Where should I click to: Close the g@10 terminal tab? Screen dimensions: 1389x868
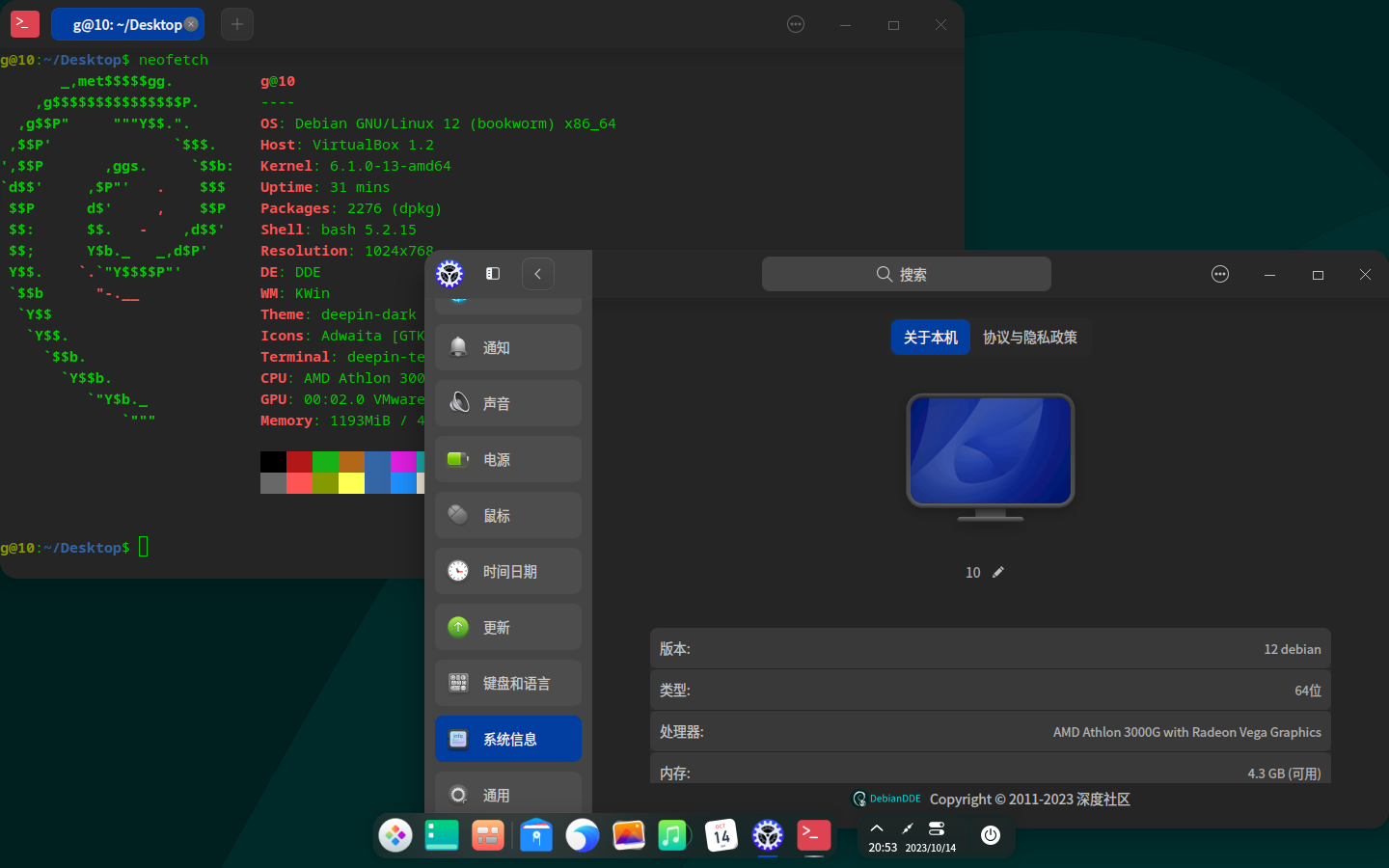(x=191, y=24)
